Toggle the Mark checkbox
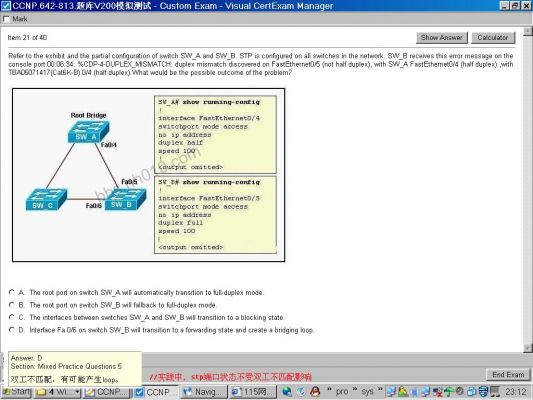 [6, 19]
